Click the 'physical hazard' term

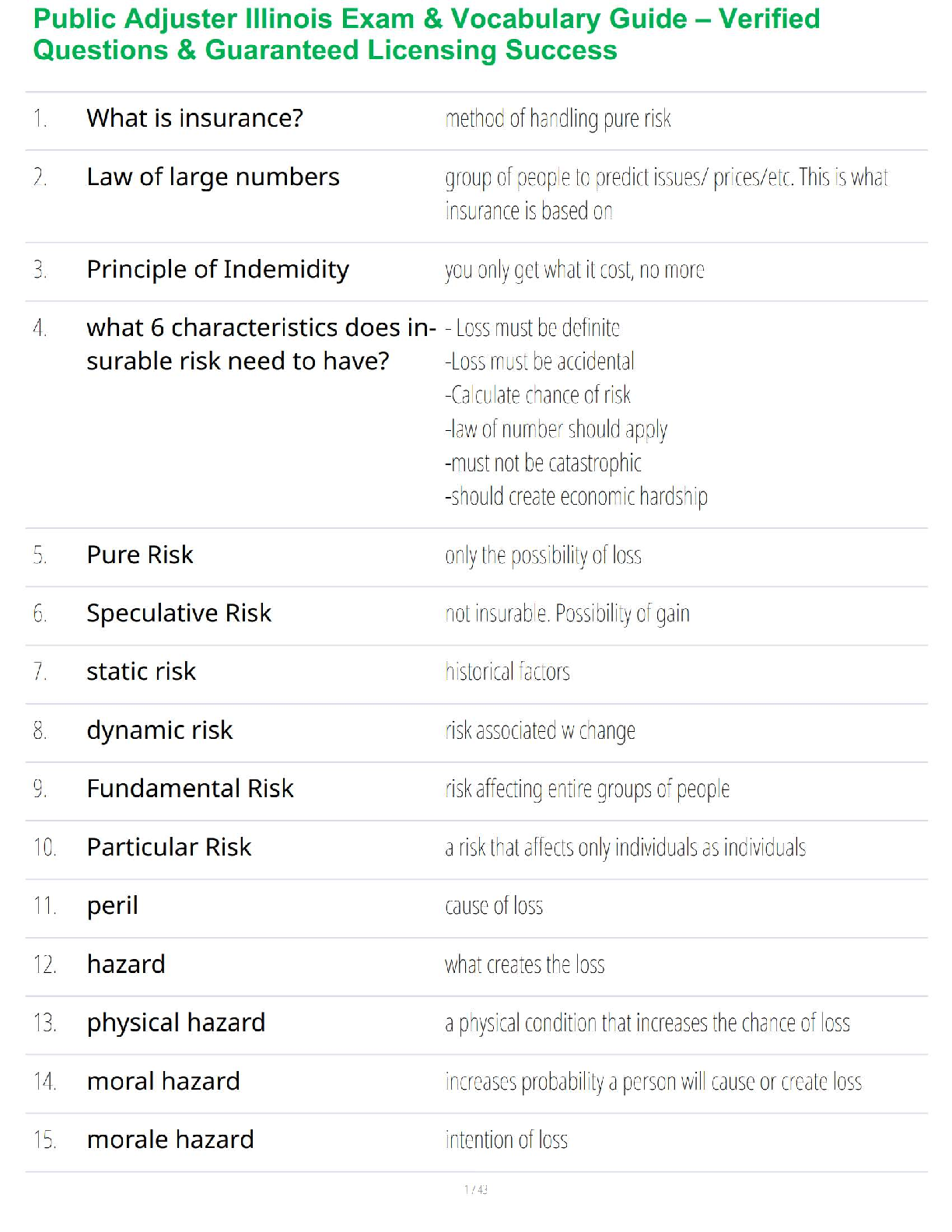(176, 1023)
